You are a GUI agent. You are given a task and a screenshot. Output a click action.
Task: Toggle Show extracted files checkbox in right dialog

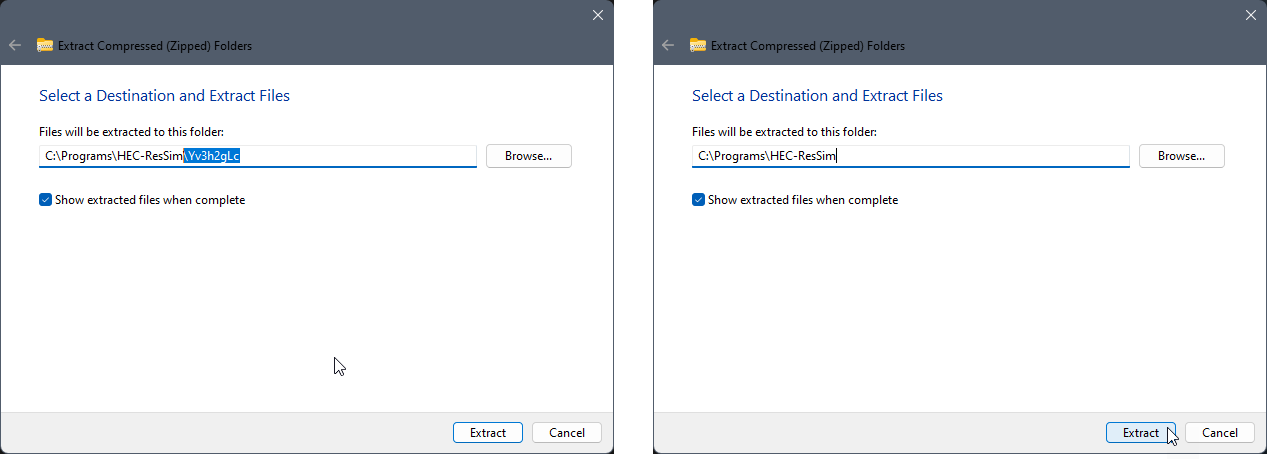click(x=698, y=200)
